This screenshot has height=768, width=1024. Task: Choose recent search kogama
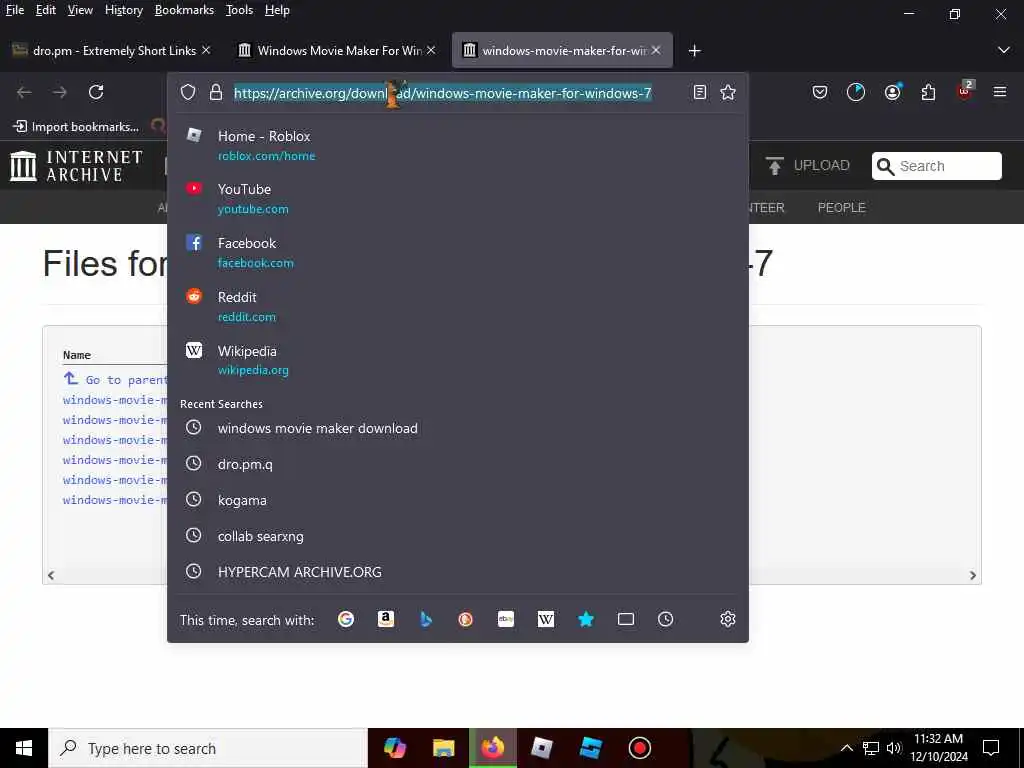coord(457,500)
